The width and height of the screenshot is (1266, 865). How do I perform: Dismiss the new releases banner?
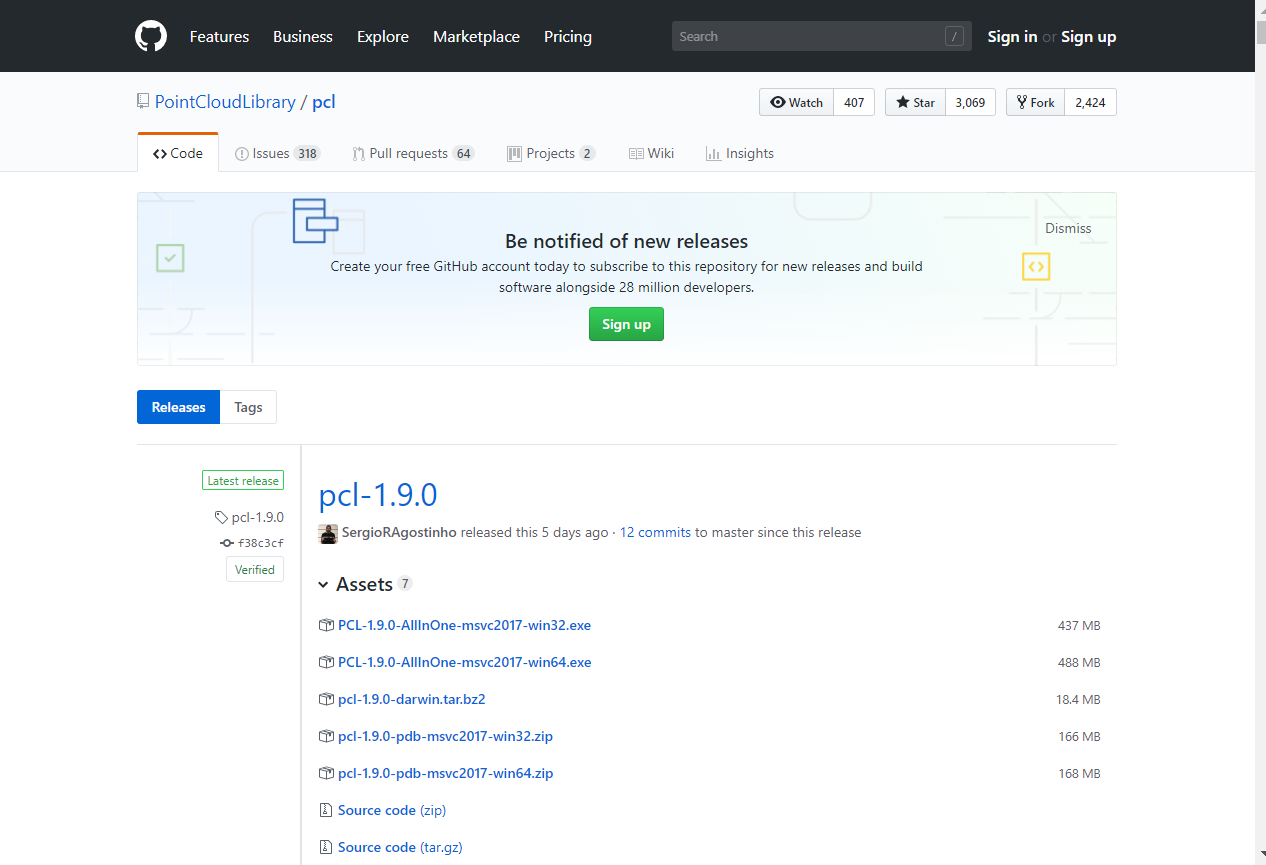[x=1068, y=228]
